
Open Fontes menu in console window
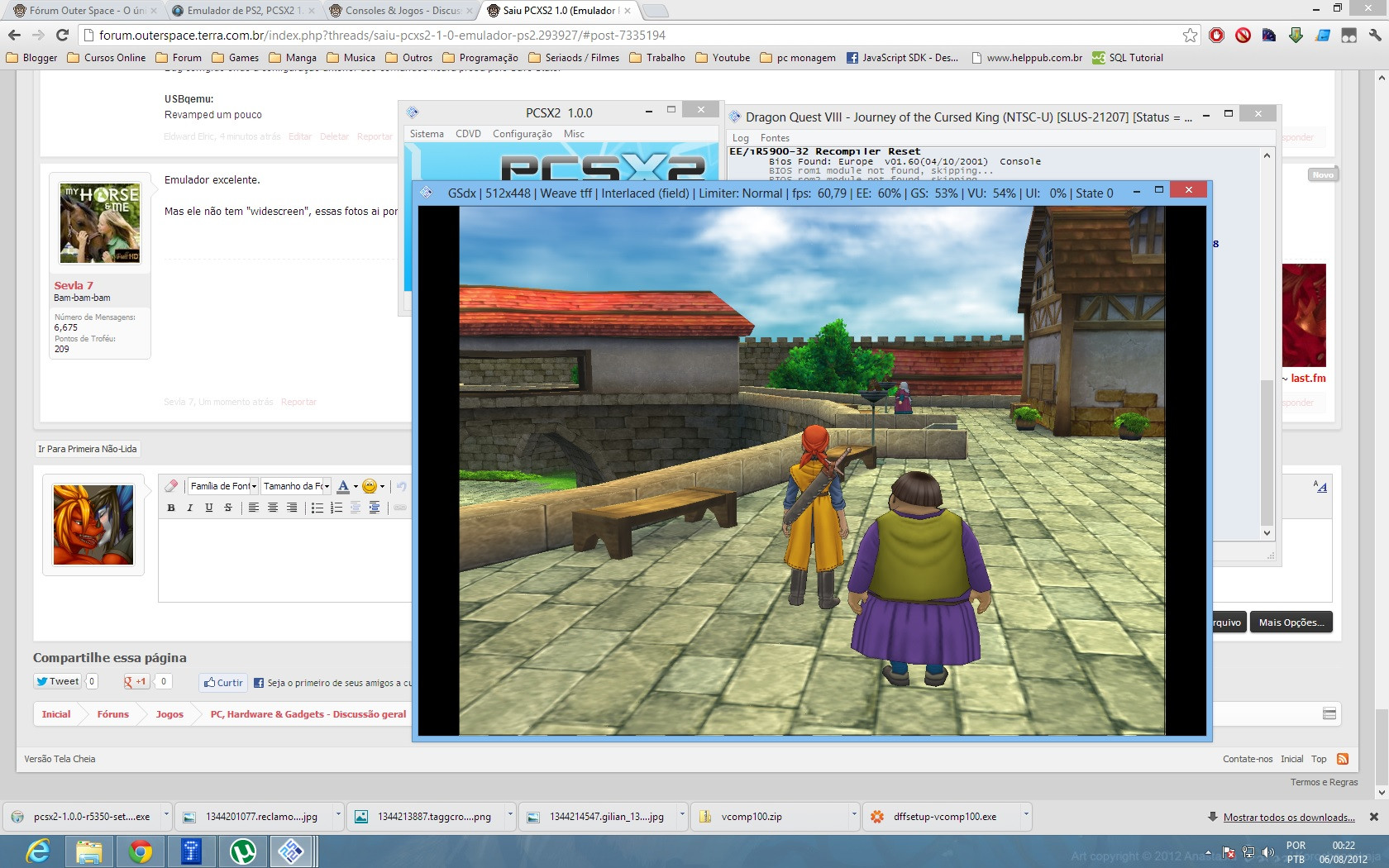pyautogui.click(x=775, y=138)
